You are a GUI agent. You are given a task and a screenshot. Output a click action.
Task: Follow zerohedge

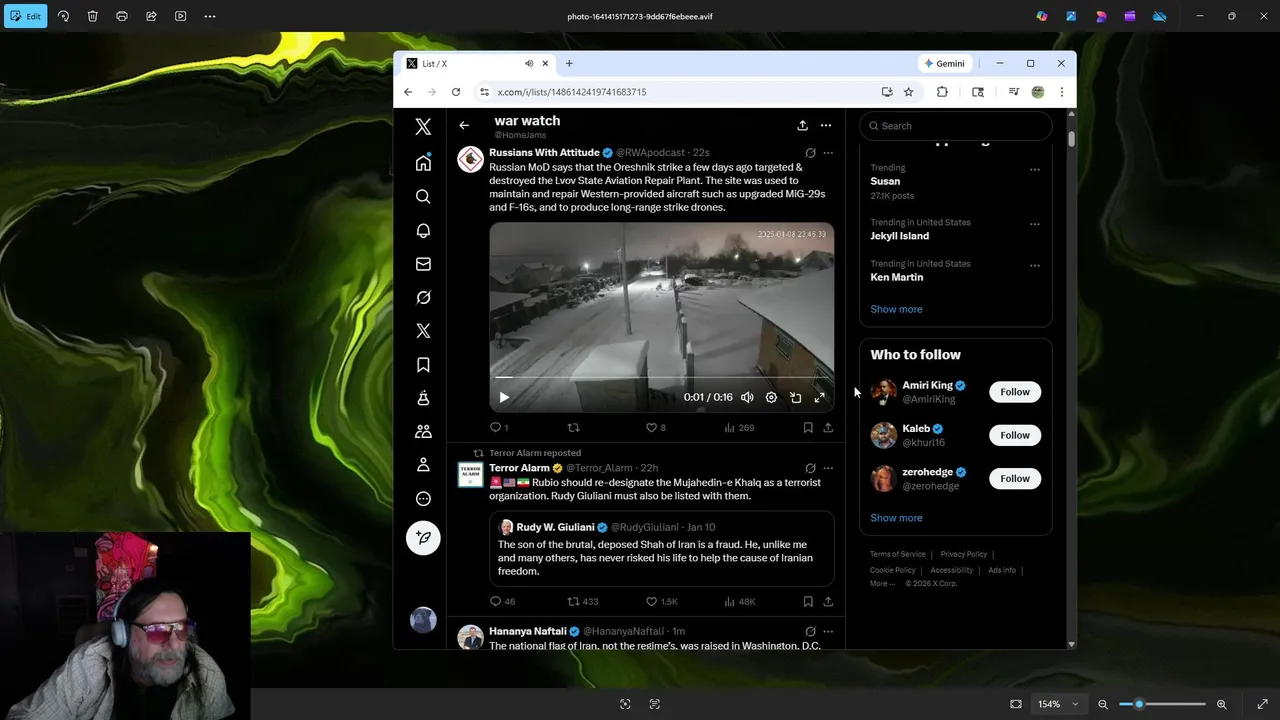coord(1015,478)
